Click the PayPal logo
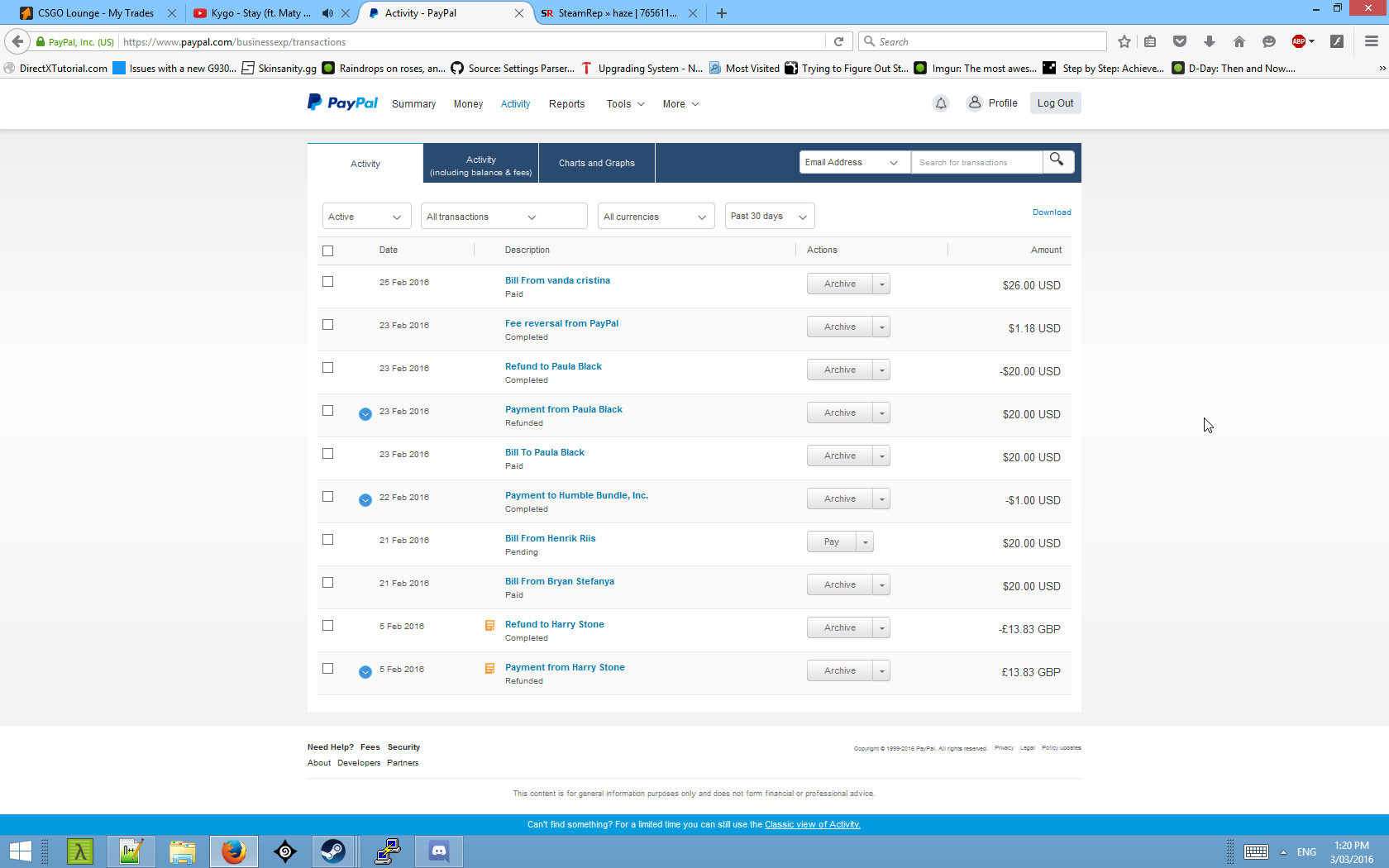The height and width of the screenshot is (868, 1389). (x=342, y=103)
